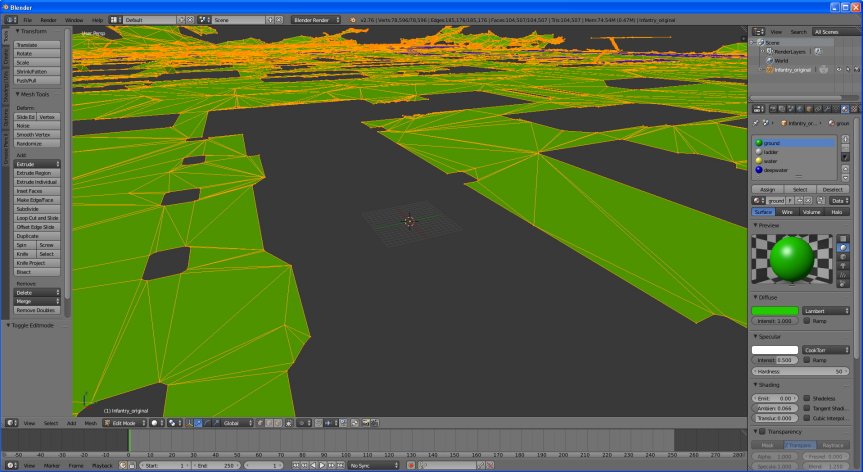Open the Global orientation dropdown

click(238, 423)
